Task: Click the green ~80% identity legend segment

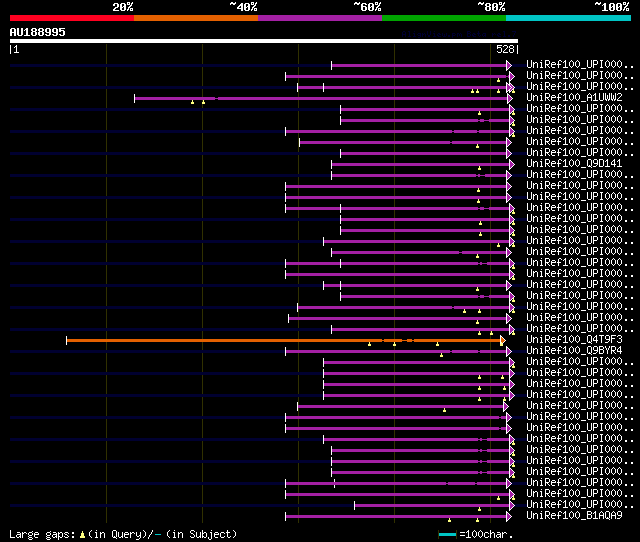Action: click(444, 18)
